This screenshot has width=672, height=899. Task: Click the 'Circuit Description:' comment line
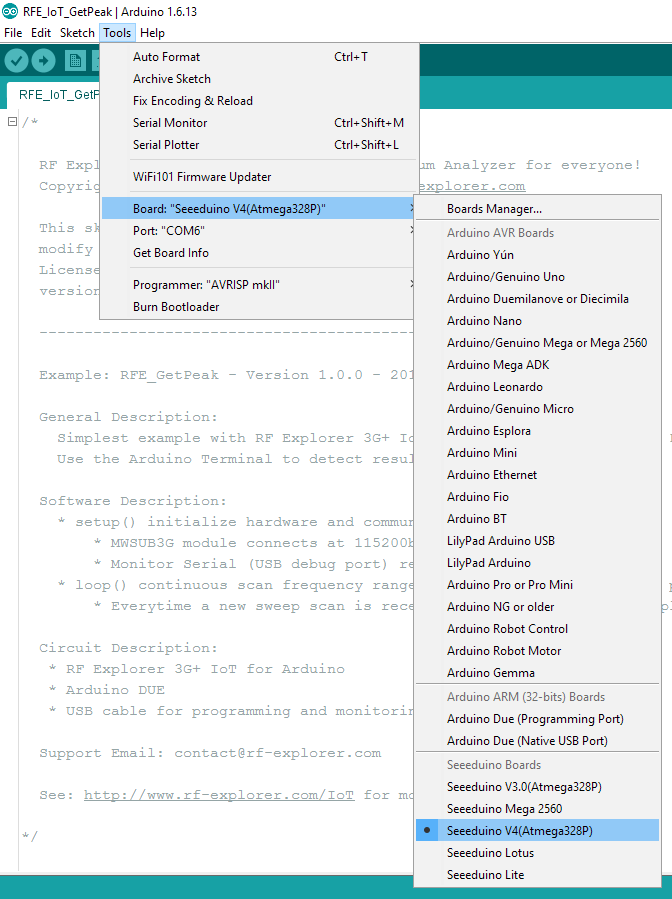tap(128, 648)
